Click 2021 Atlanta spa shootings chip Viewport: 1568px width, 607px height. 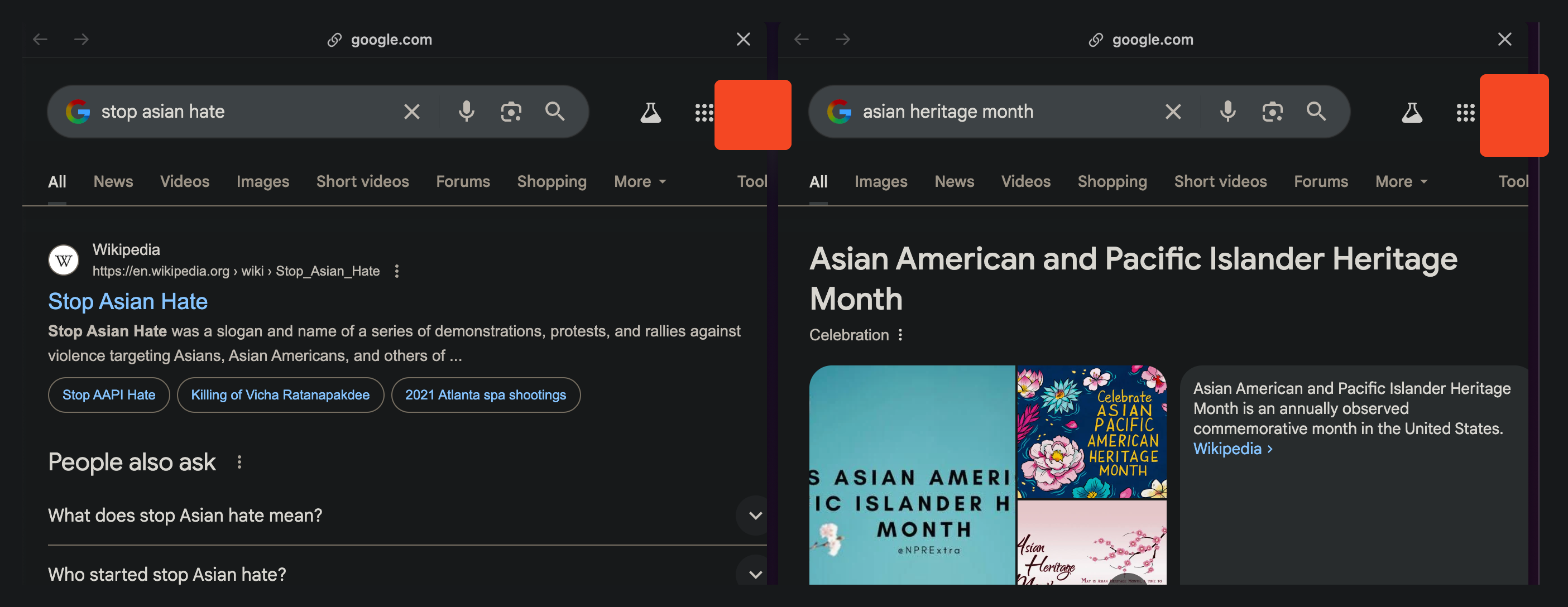coord(486,396)
